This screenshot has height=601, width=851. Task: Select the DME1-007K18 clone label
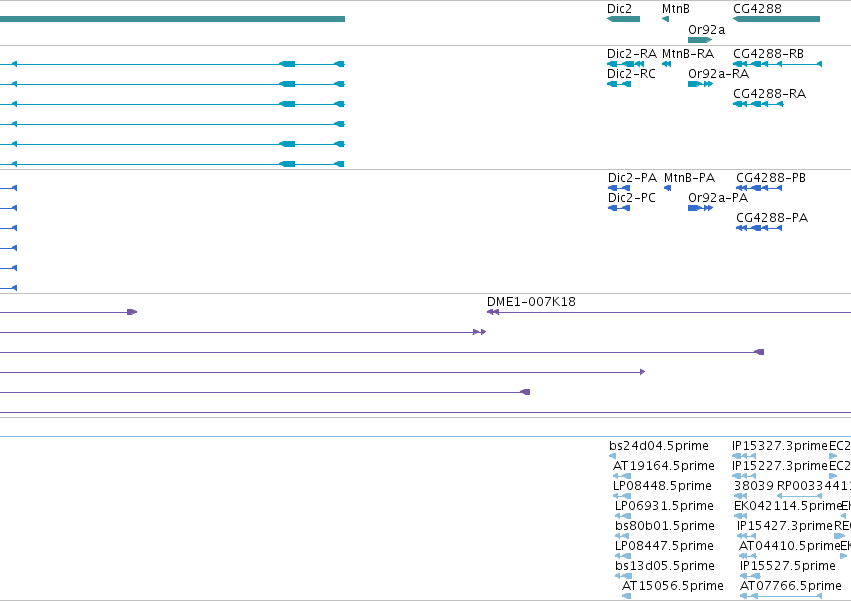(x=531, y=302)
